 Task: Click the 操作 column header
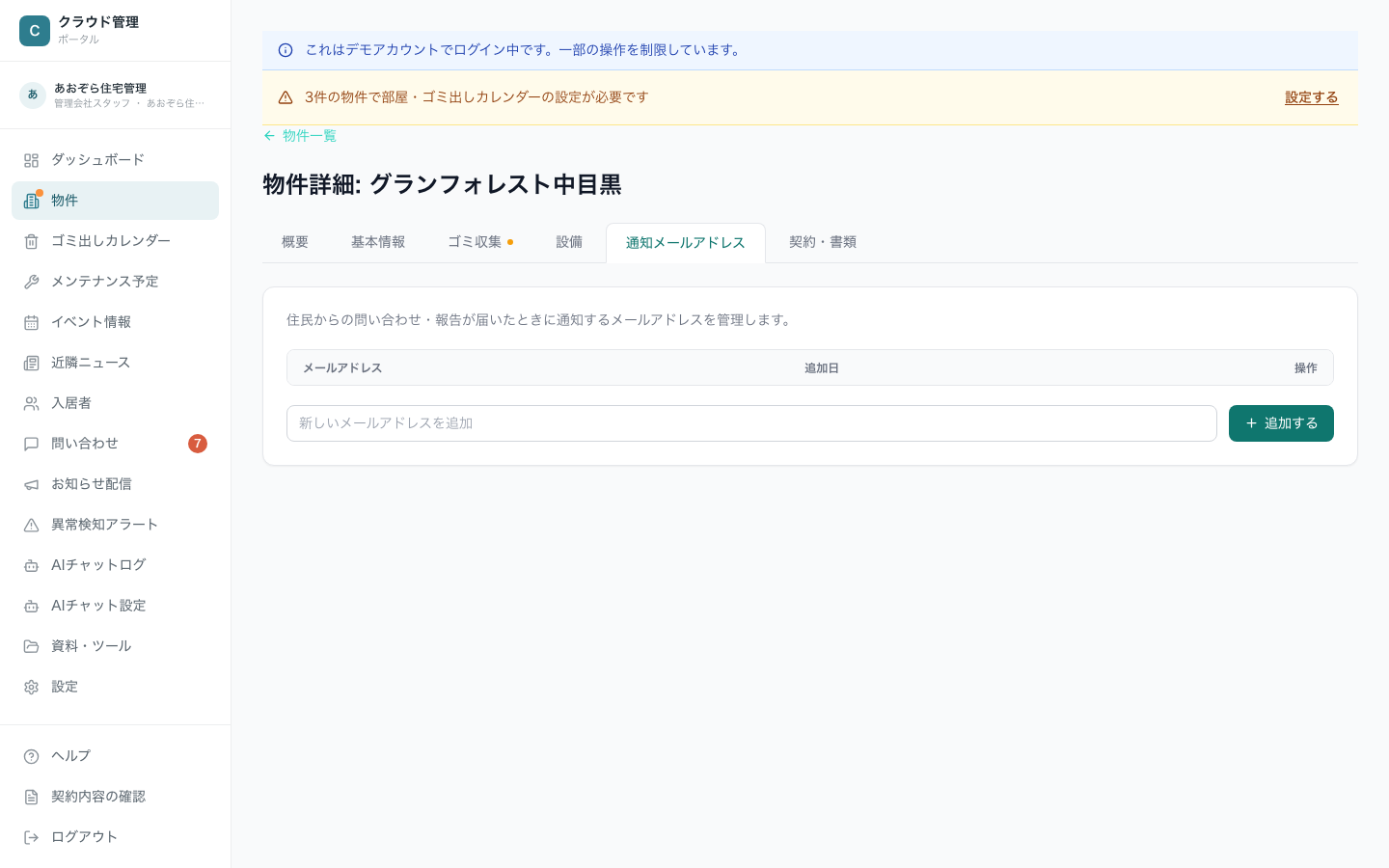coord(1306,368)
